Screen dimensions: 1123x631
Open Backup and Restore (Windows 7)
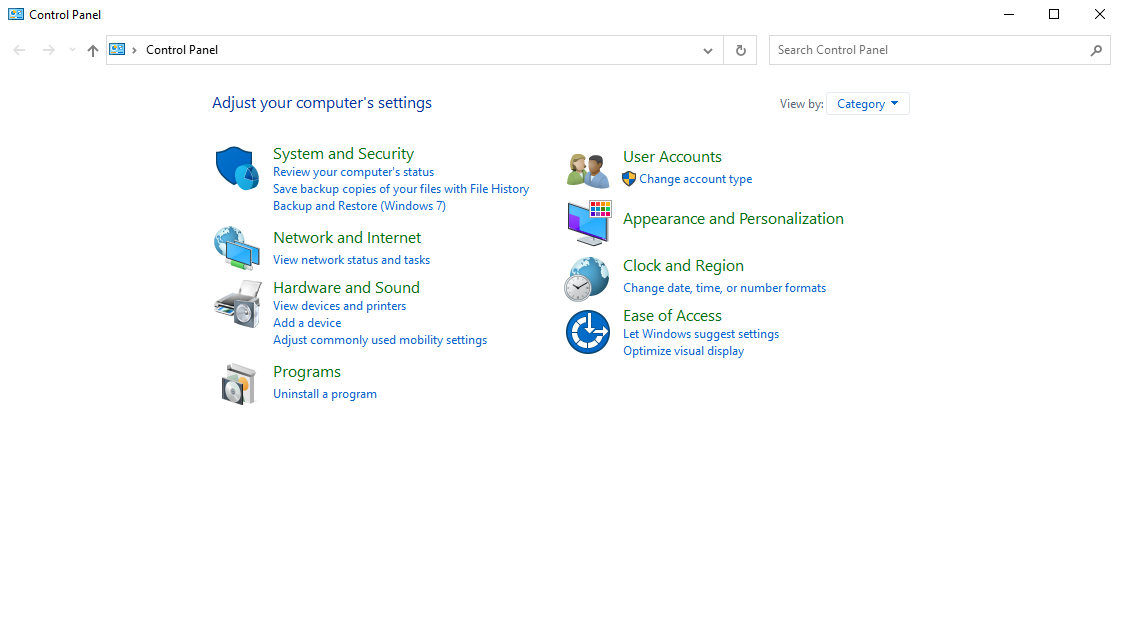click(x=359, y=206)
